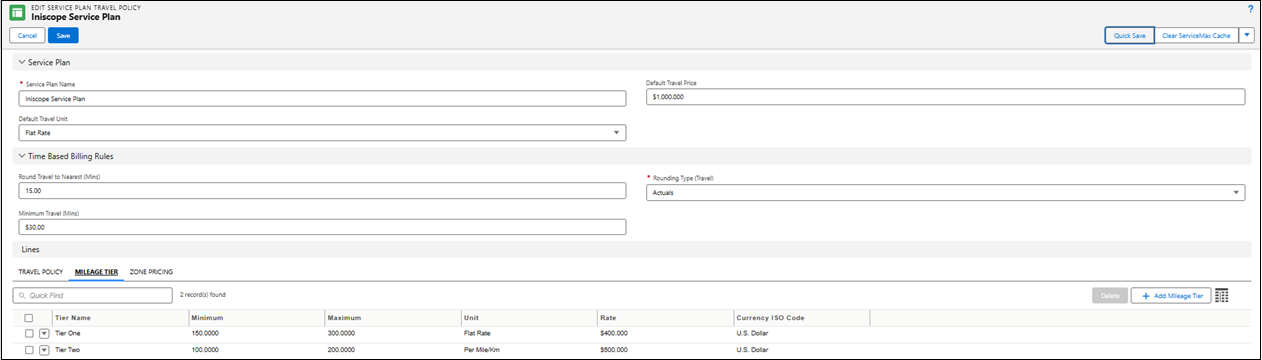This screenshot has width=1262, height=360.
Task: Click the Tier One name cell
Action: pyautogui.click(x=67, y=333)
